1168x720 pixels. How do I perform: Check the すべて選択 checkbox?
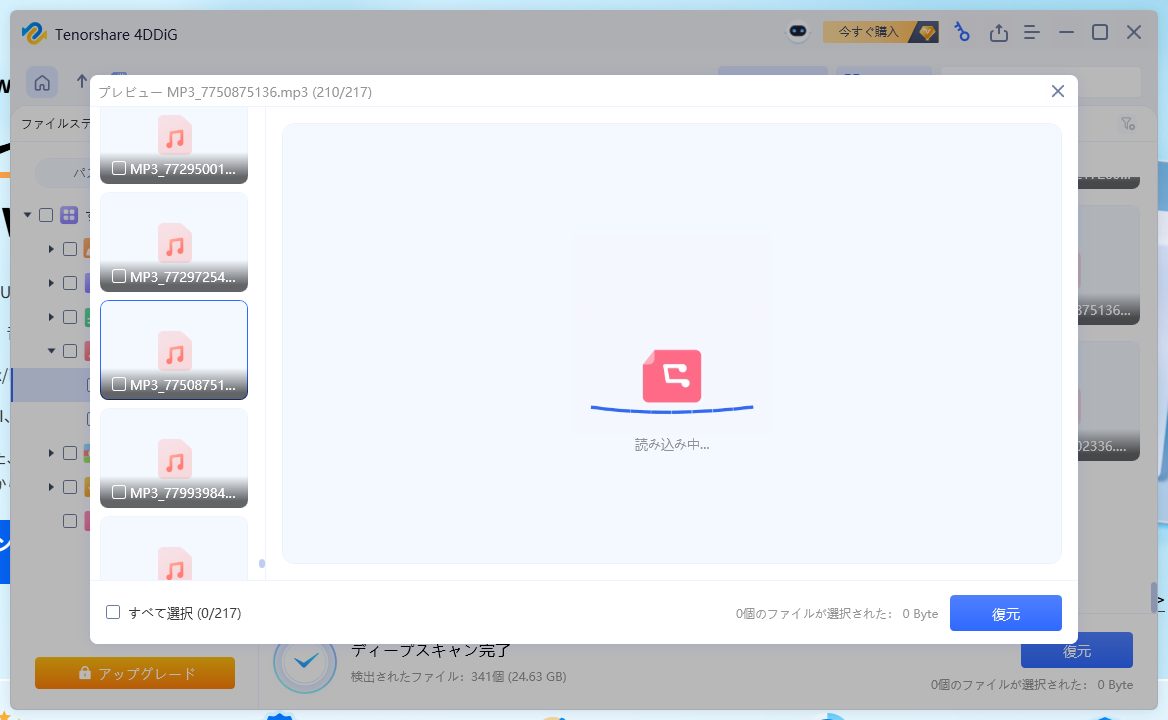click(x=113, y=612)
